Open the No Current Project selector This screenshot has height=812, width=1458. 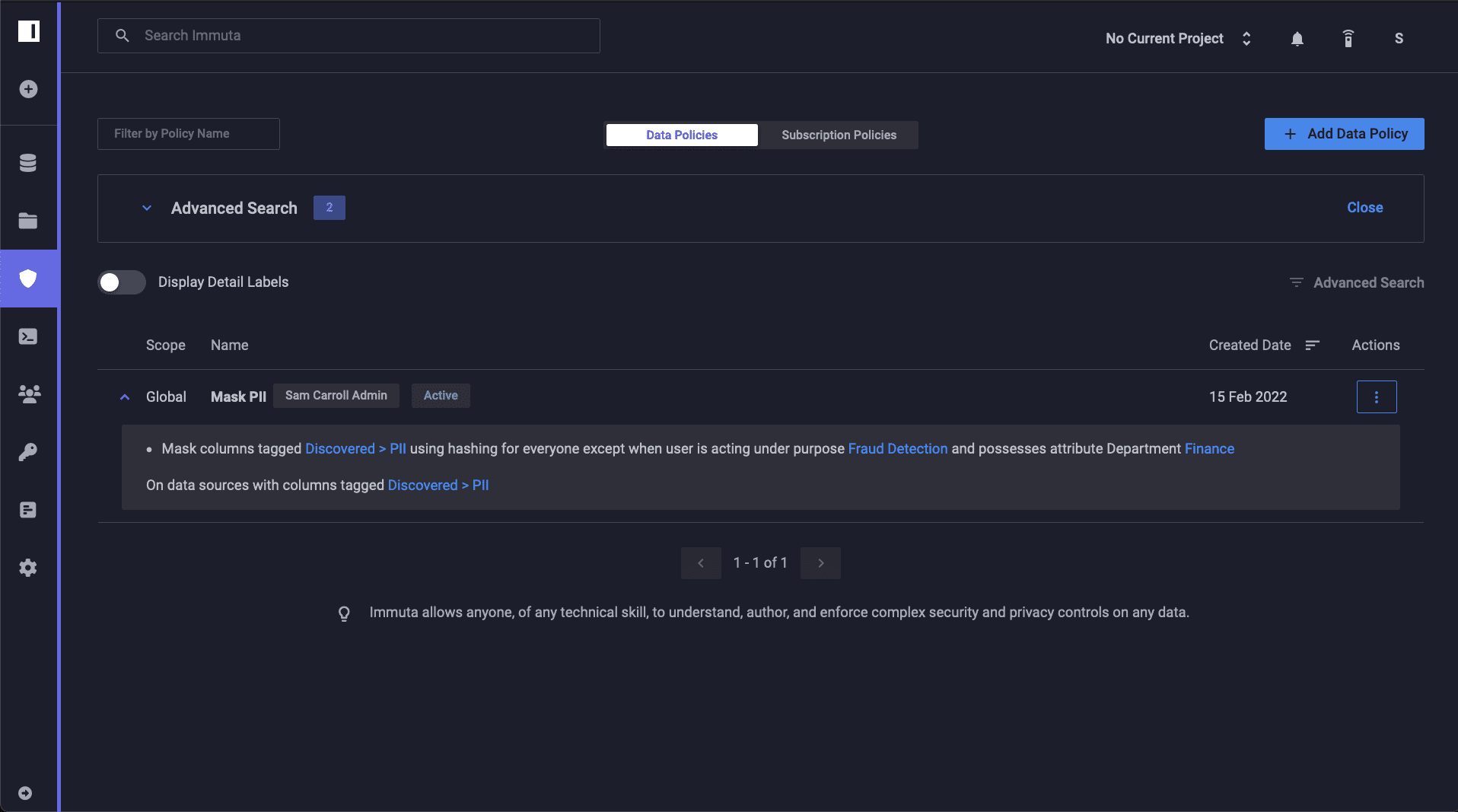1179,39
